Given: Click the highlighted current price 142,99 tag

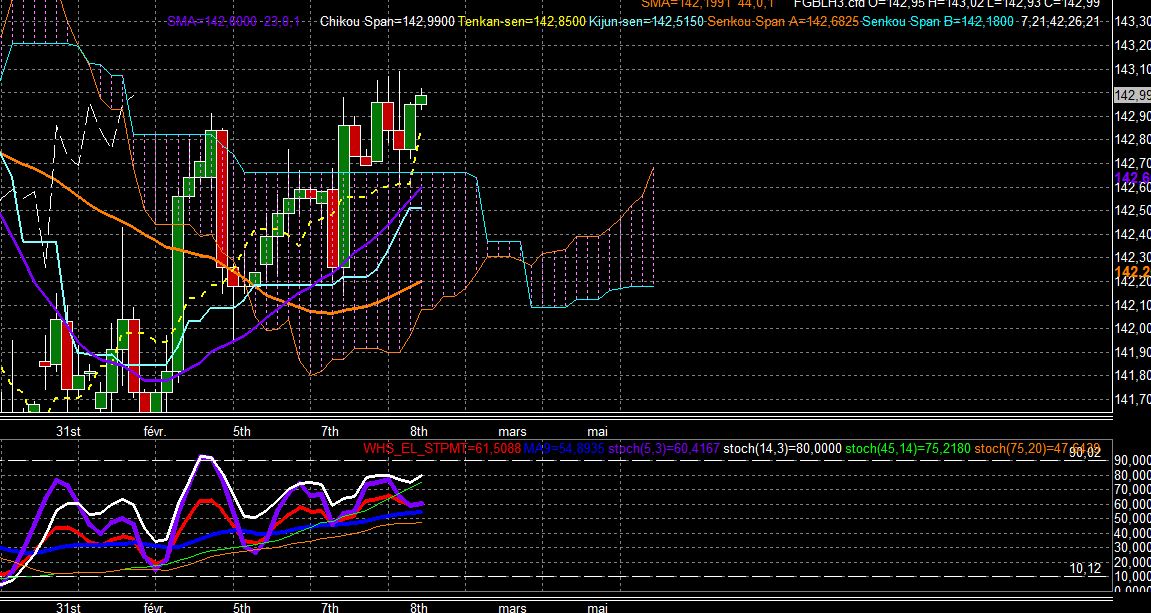Looking at the screenshot, I should coord(1133,95).
